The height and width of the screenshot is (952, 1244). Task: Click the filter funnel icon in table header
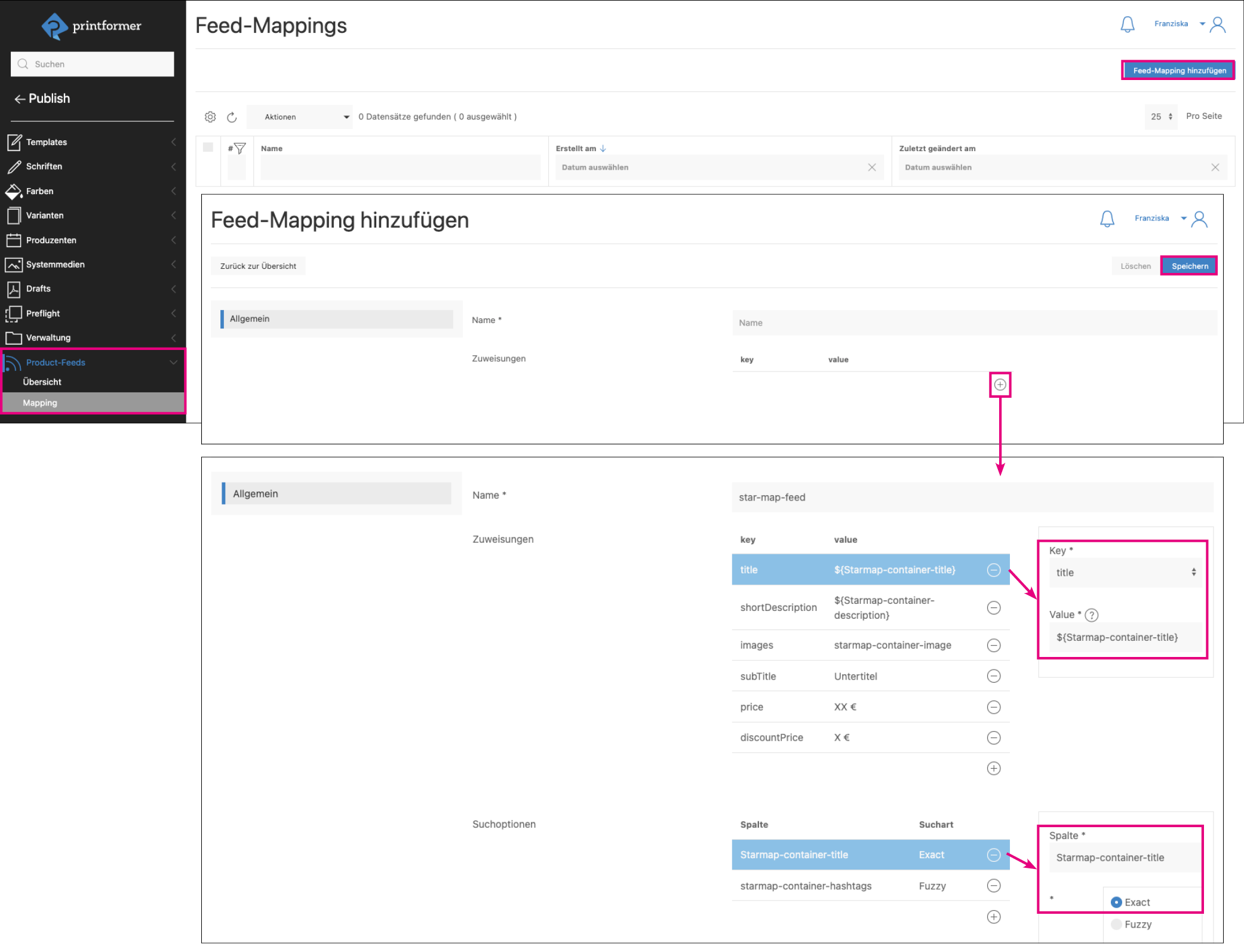pyautogui.click(x=240, y=148)
